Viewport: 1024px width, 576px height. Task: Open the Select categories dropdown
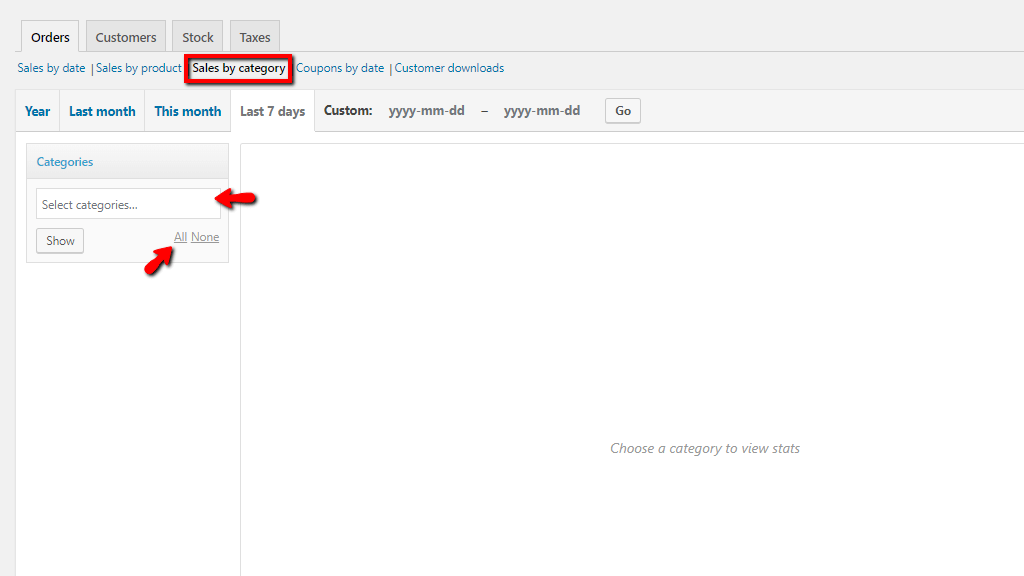coord(128,204)
